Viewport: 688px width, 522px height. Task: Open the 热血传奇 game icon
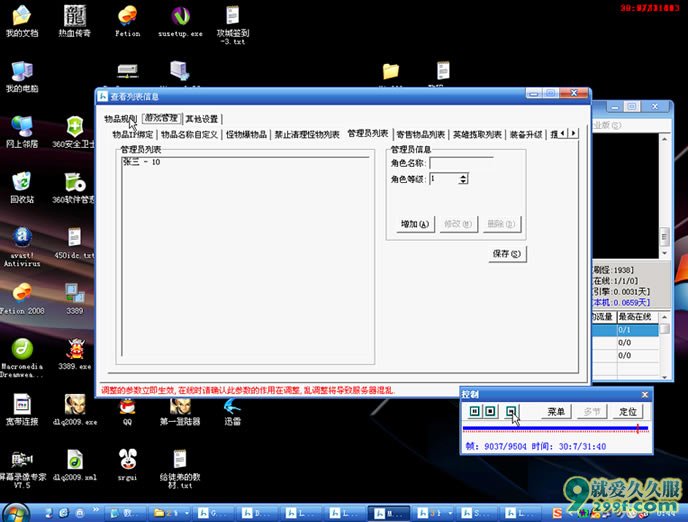coord(74,21)
